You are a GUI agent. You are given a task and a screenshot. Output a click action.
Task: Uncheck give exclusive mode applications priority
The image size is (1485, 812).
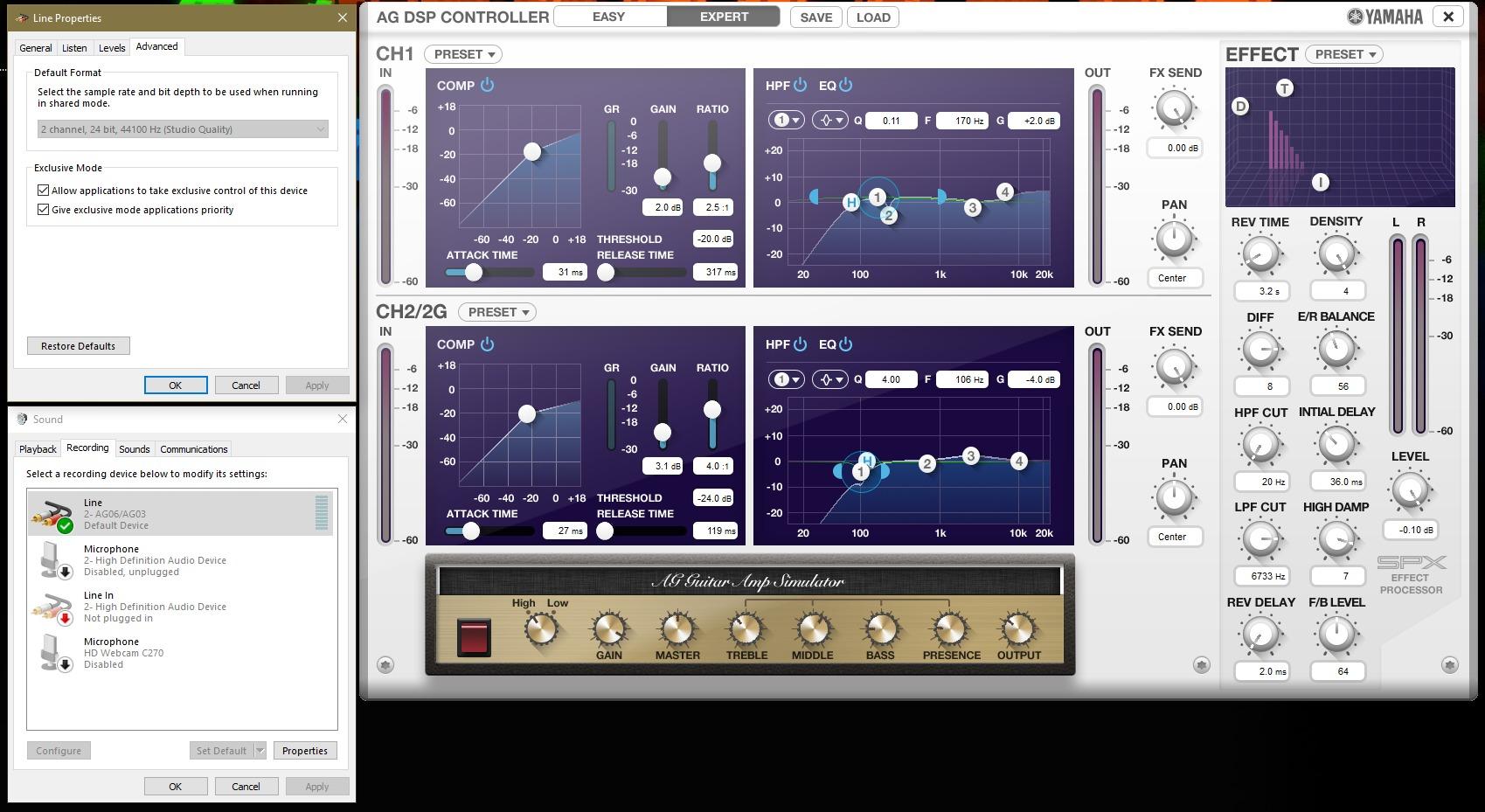[43, 210]
